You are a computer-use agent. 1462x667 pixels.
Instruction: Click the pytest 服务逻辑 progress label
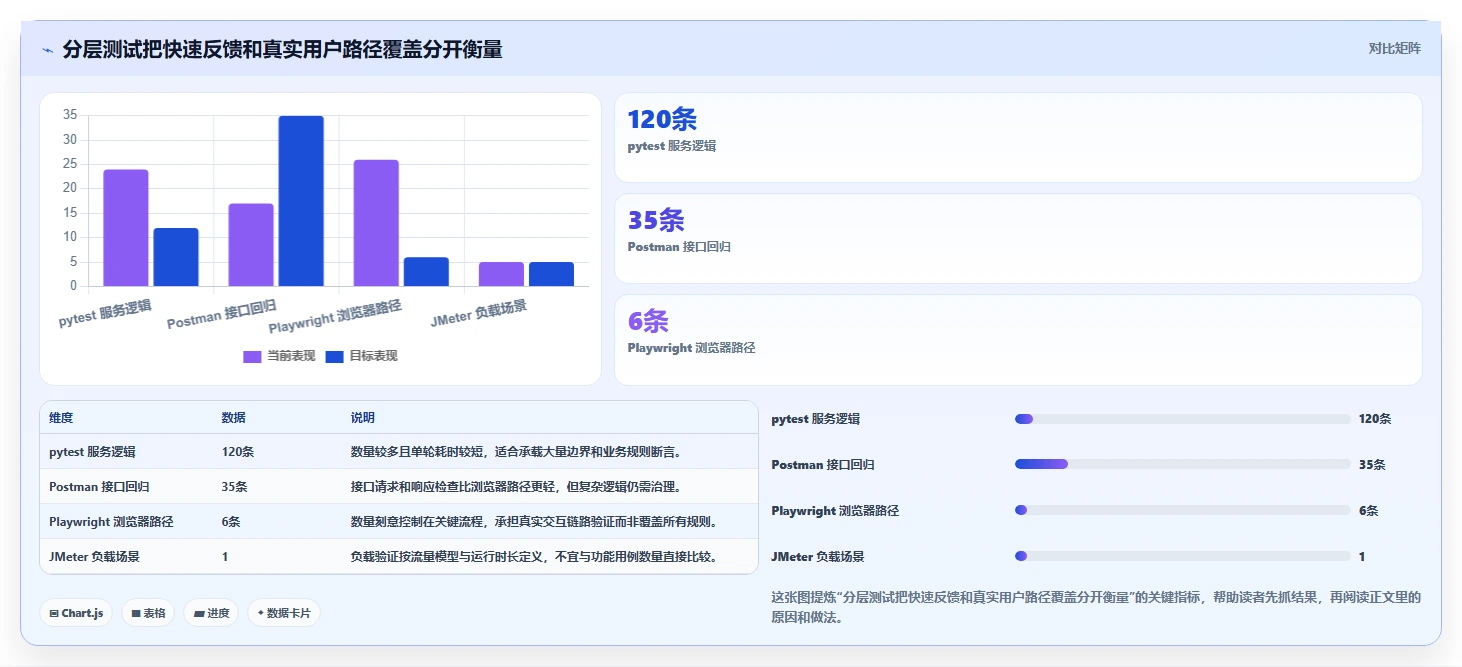click(x=815, y=419)
